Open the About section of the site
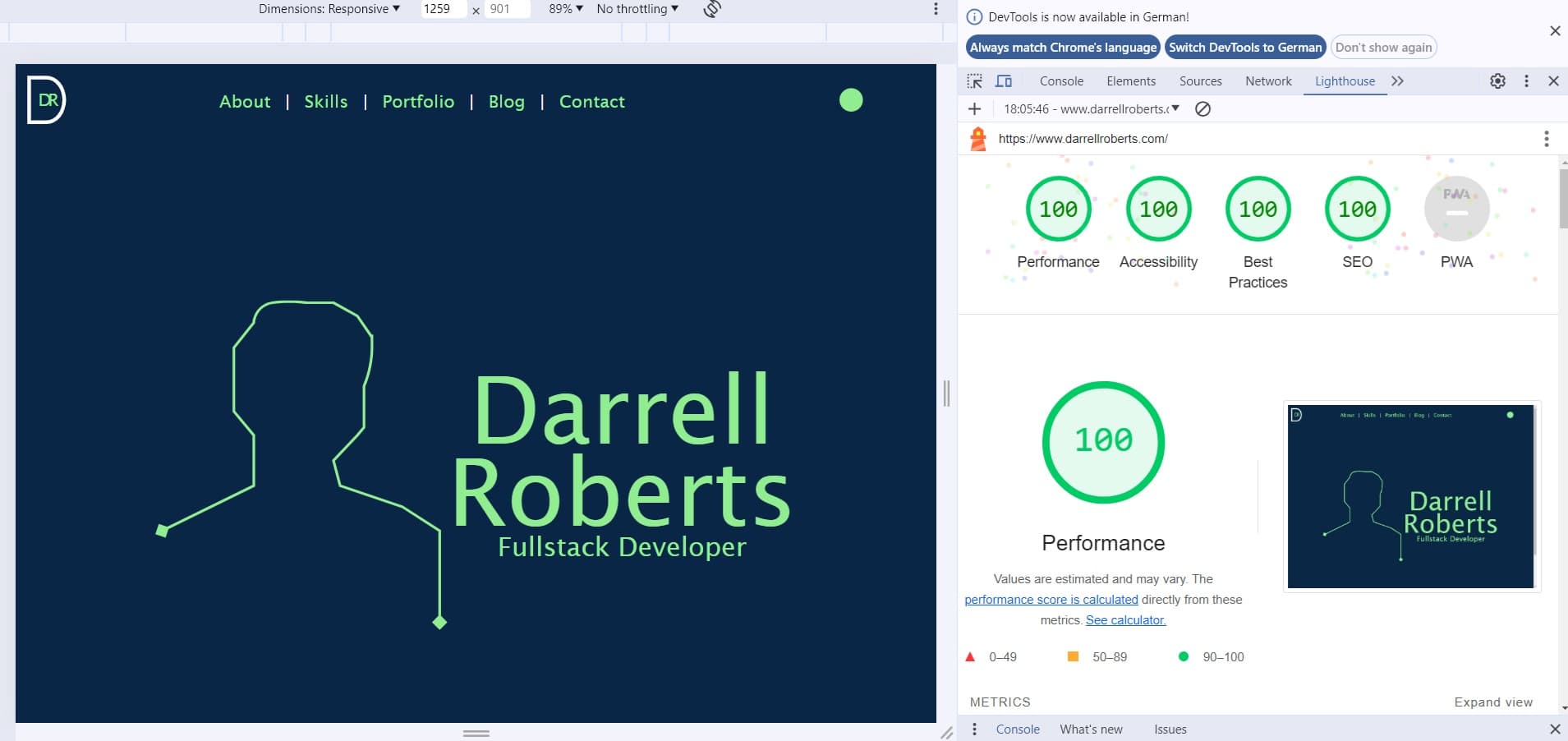This screenshot has height=741, width=1568. pyautogui.click(x=245, y=102)
